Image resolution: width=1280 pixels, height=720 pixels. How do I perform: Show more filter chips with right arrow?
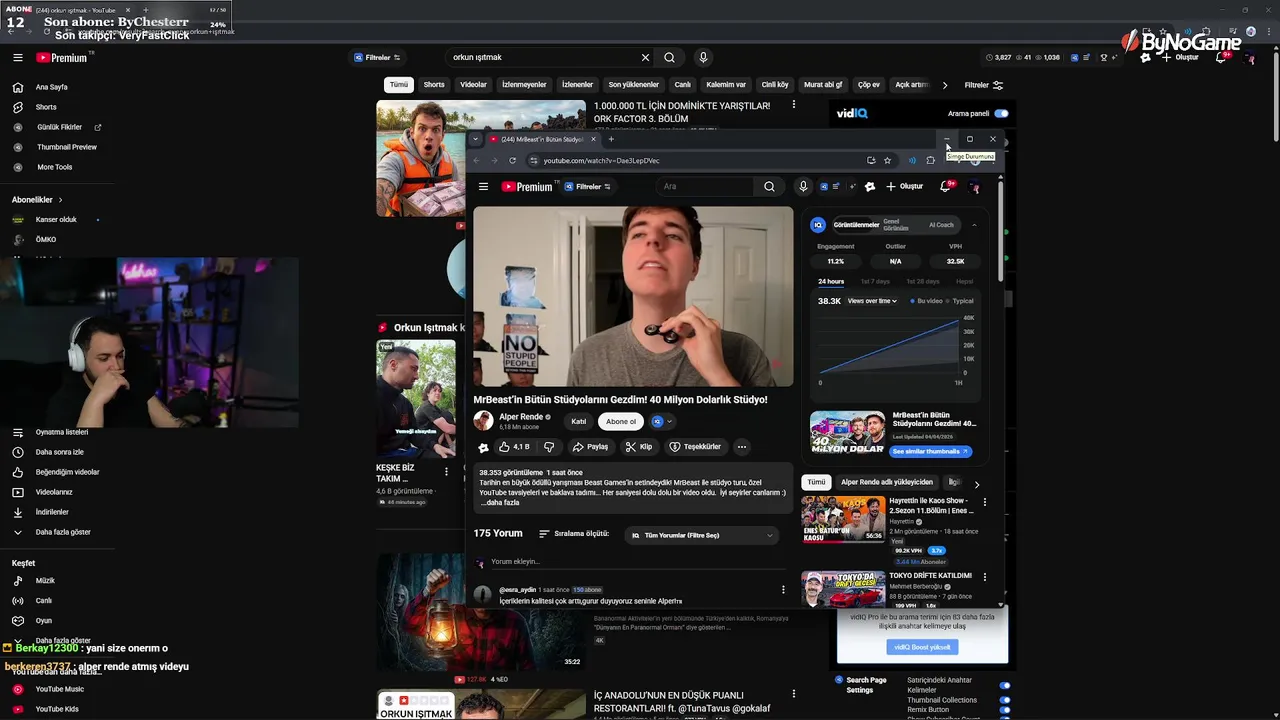tap(945, 85)
